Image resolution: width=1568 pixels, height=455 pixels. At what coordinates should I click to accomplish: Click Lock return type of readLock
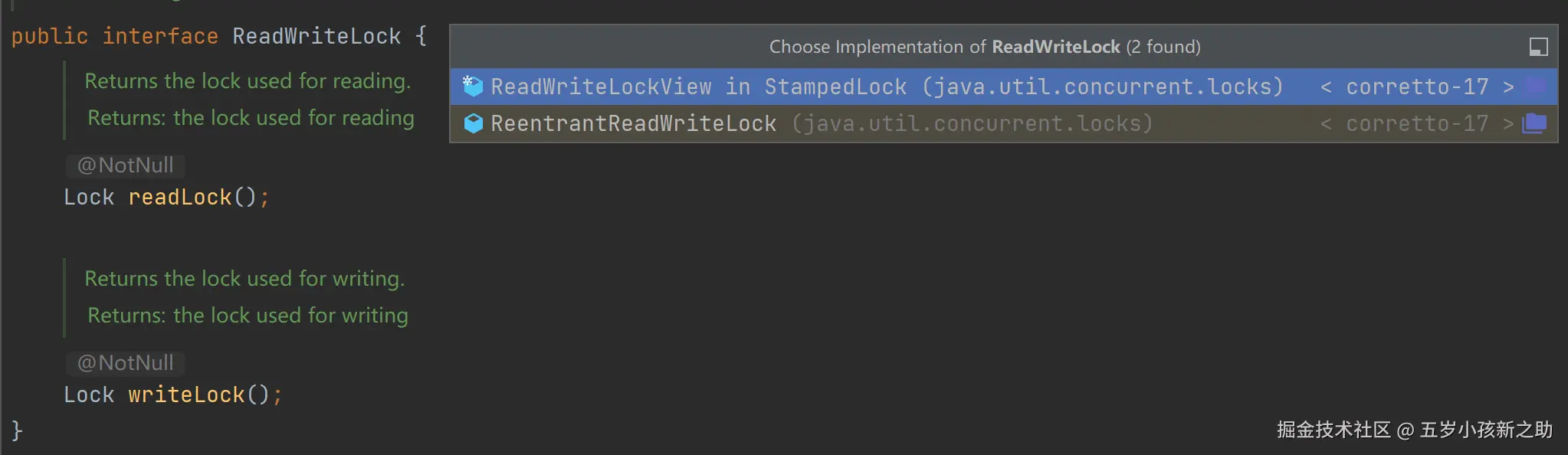tap(89, 198)
